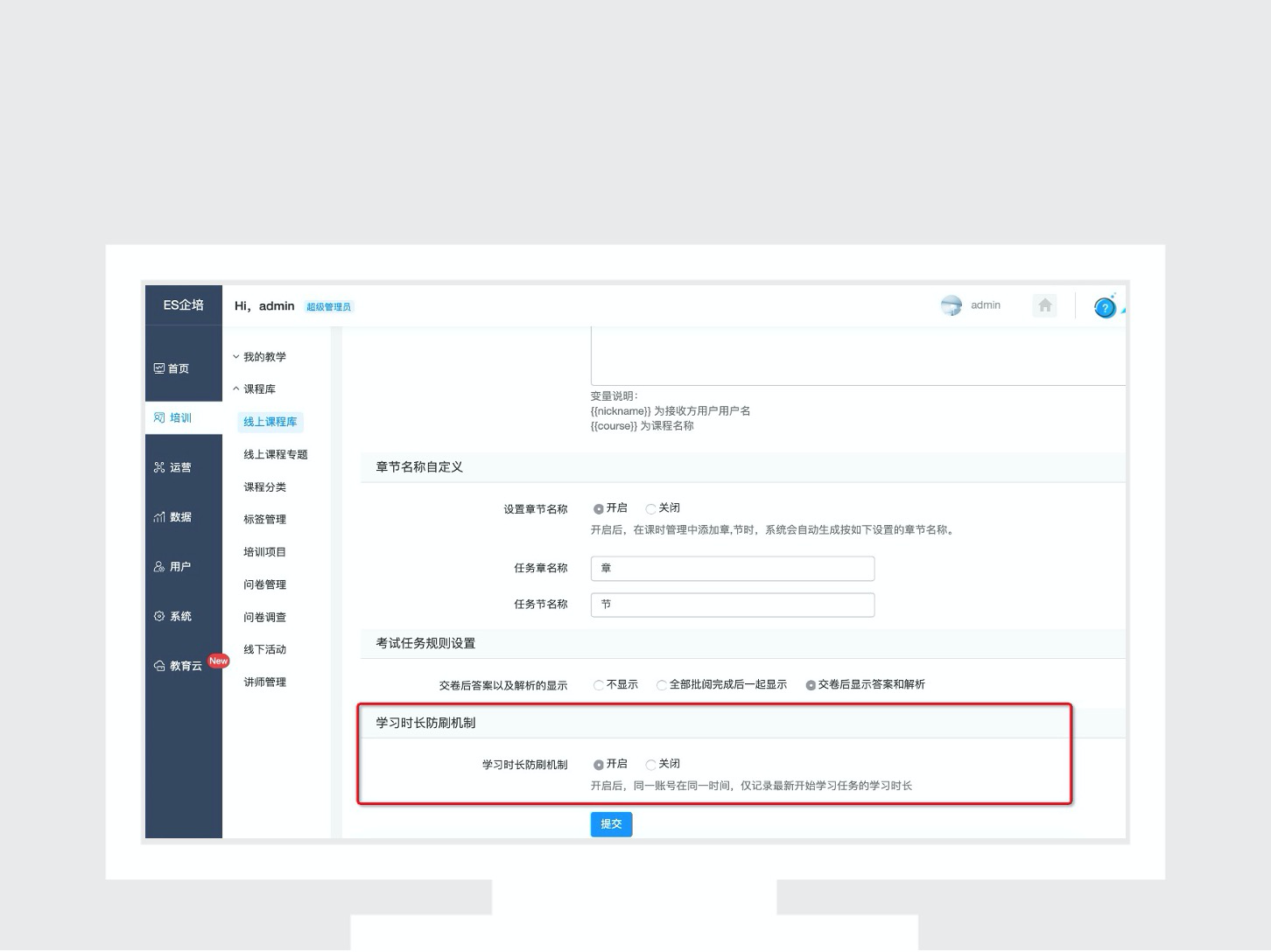This screenshot has width=1271, height=952.
Task: Click the 提交 submit button
Action: [x=611, y=824]
